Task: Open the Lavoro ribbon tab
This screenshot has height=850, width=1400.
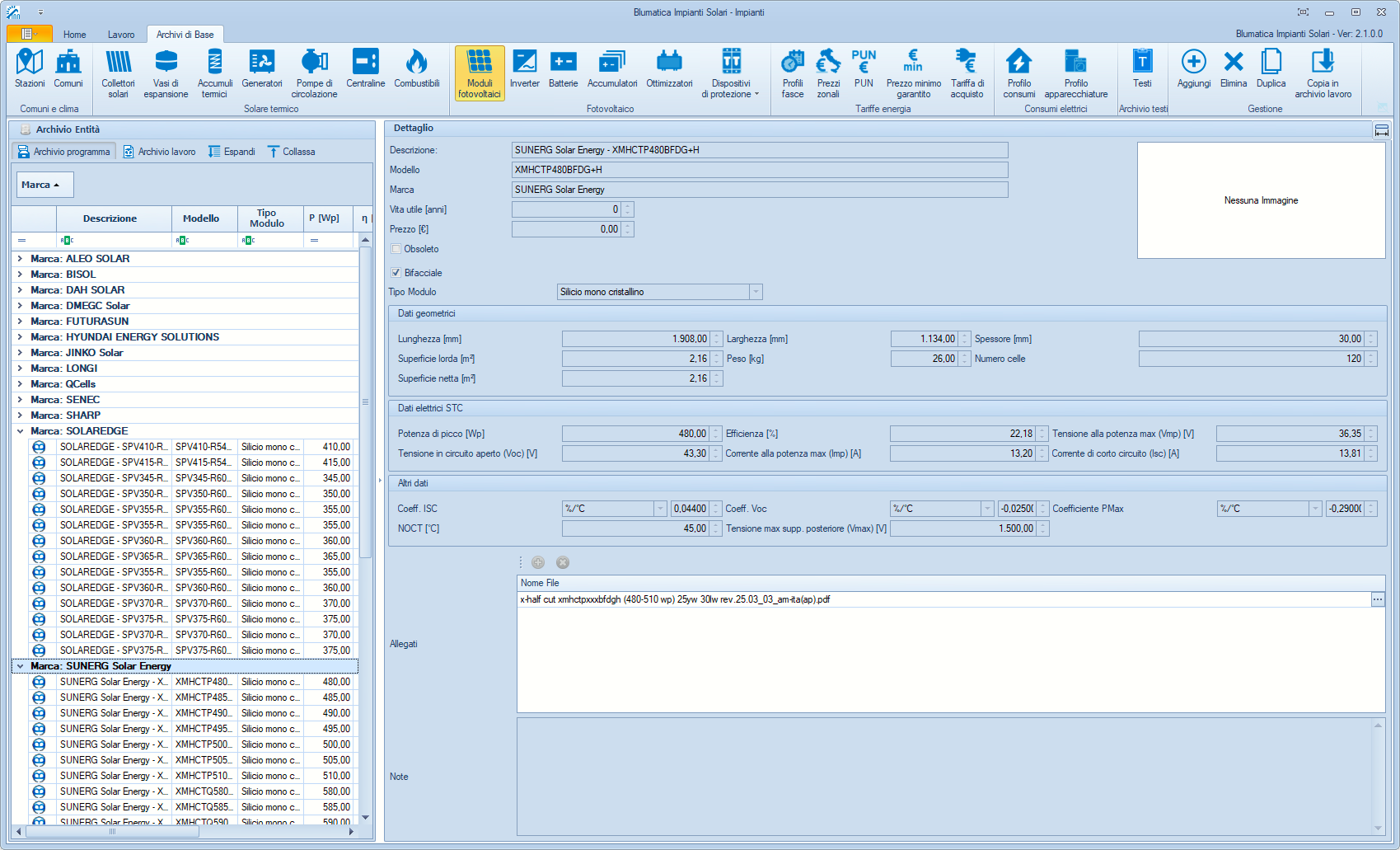Action: click(x=121, y=35)
